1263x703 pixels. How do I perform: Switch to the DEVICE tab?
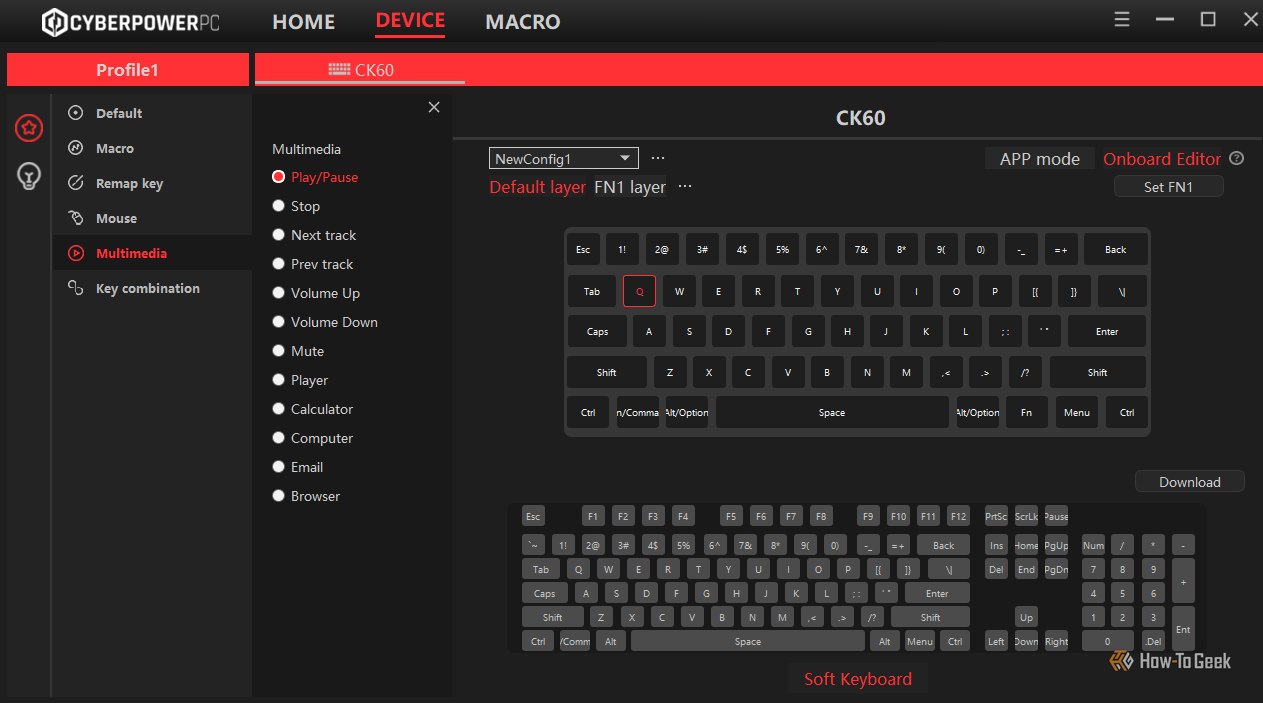[410, 21]
